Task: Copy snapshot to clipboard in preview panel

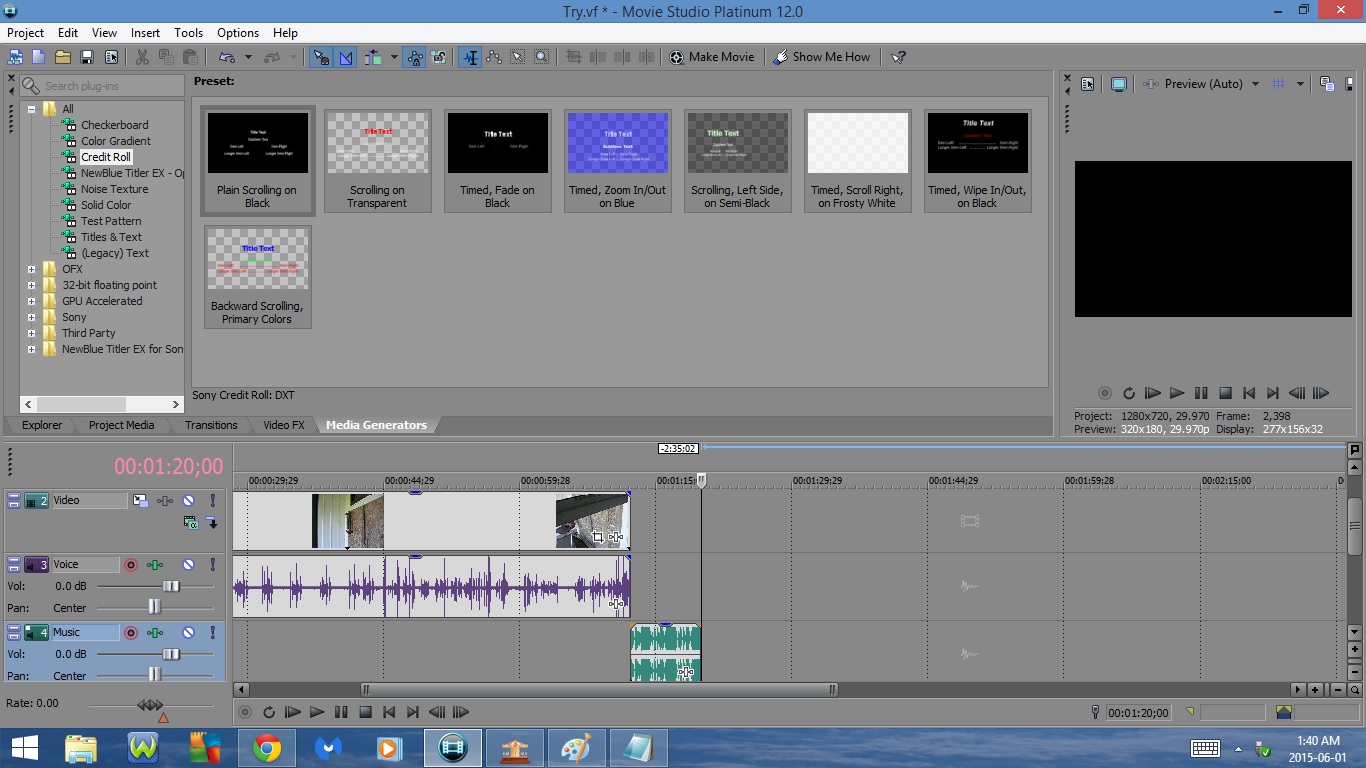Action: pyautogui.click(x=1326, y=84)
